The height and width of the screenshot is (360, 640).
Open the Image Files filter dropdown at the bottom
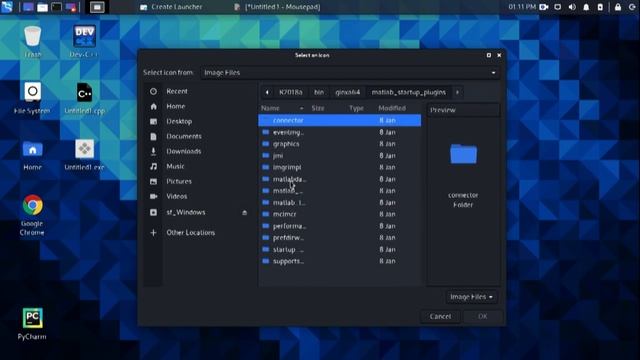point(471,297)
